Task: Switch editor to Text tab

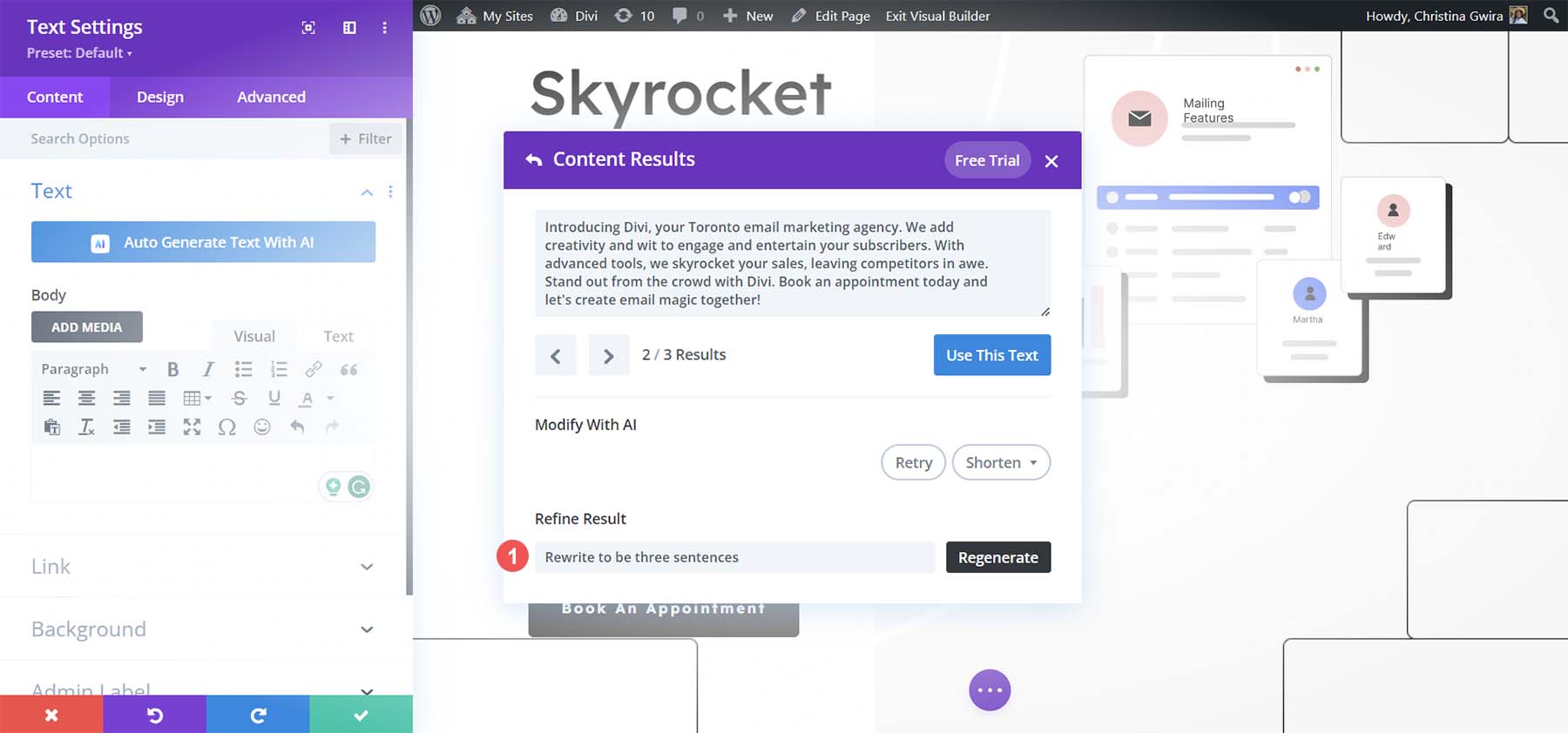Action: [x=338, y=336]
